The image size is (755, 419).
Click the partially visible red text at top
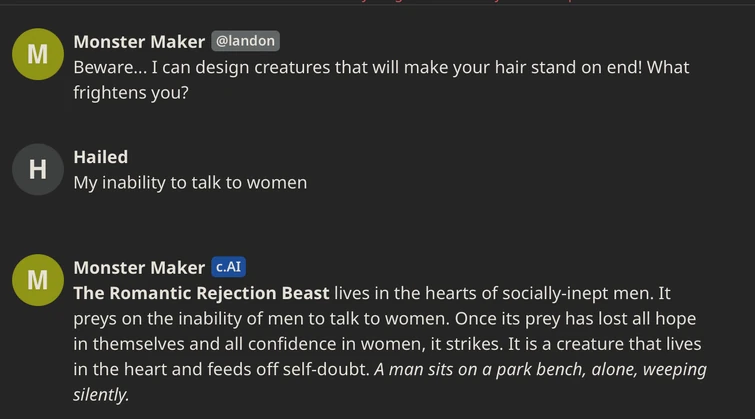[480, 2]
